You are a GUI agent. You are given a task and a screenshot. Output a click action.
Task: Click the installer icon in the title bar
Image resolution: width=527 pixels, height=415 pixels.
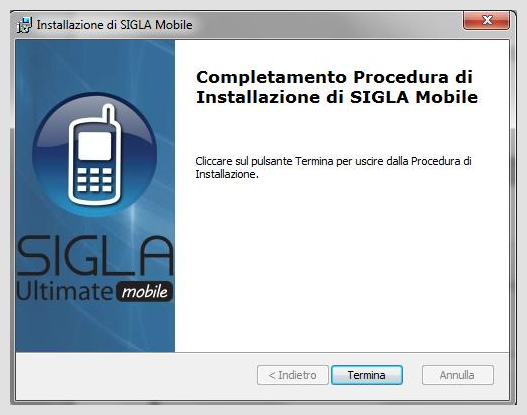coord(25,25)
